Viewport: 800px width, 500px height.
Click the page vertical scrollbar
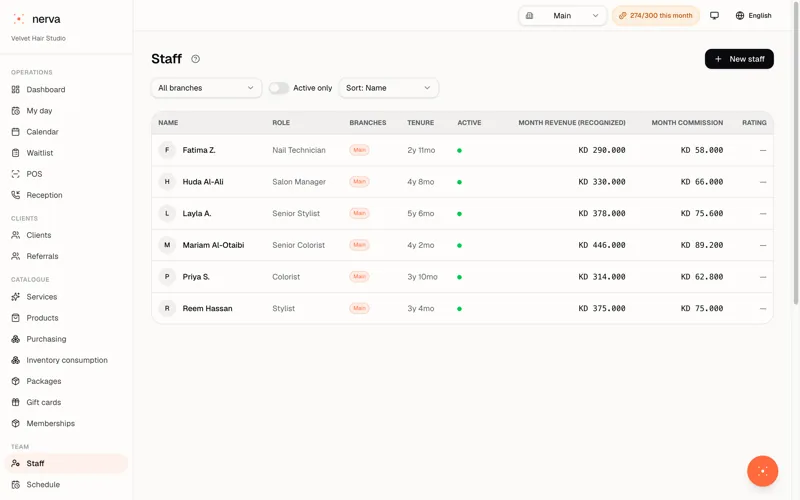tap(796, 153)
